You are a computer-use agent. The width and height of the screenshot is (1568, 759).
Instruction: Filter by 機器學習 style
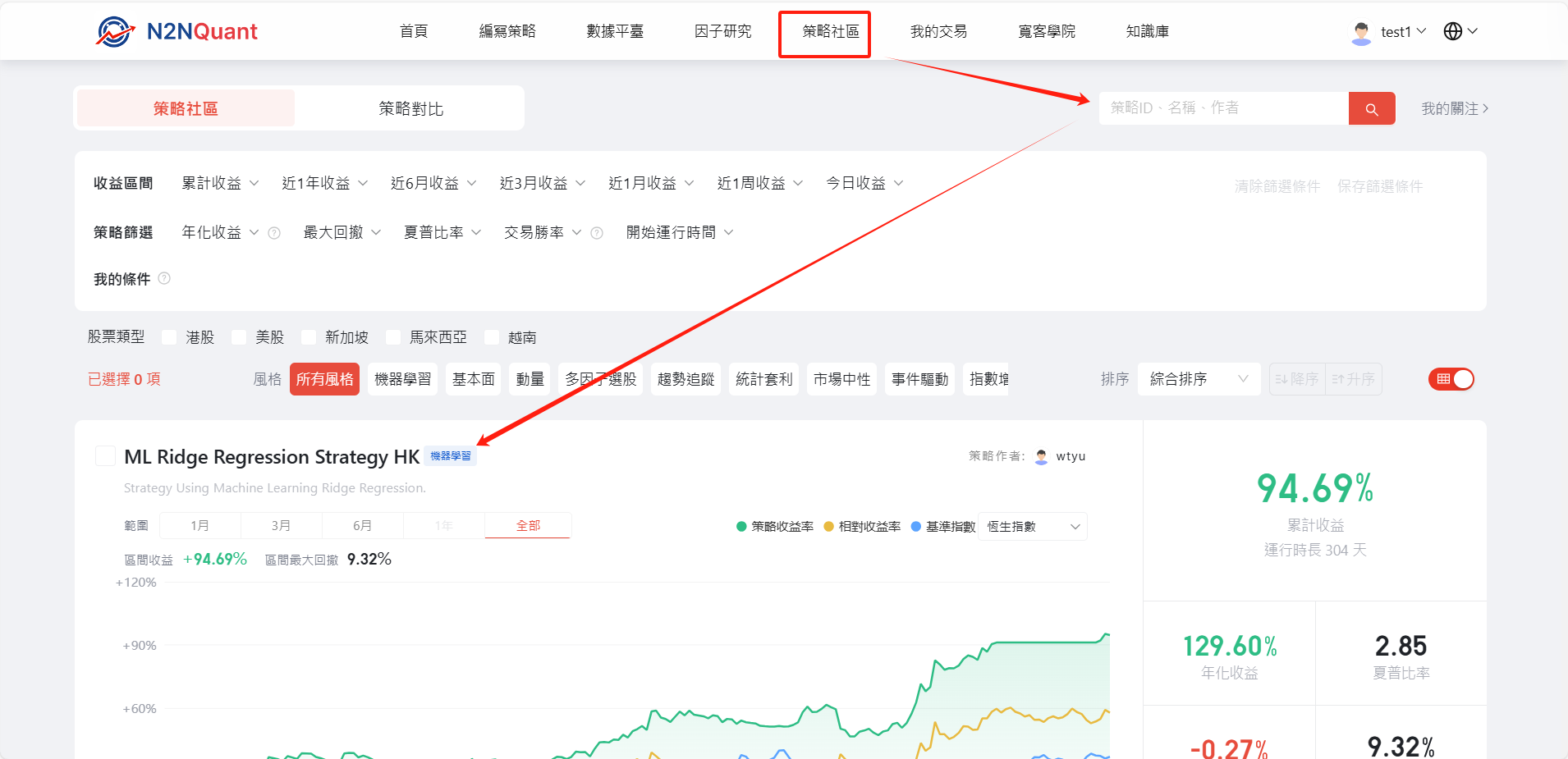402,379
